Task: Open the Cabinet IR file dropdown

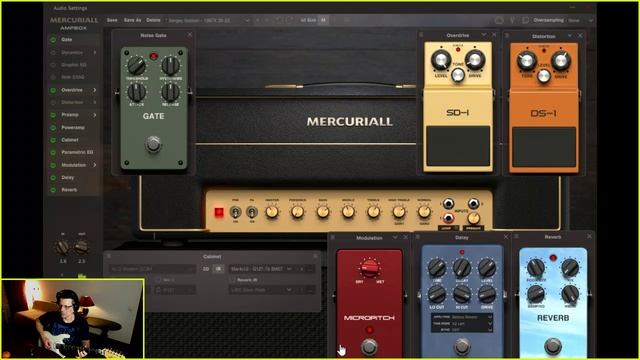Action: (260, 269)
